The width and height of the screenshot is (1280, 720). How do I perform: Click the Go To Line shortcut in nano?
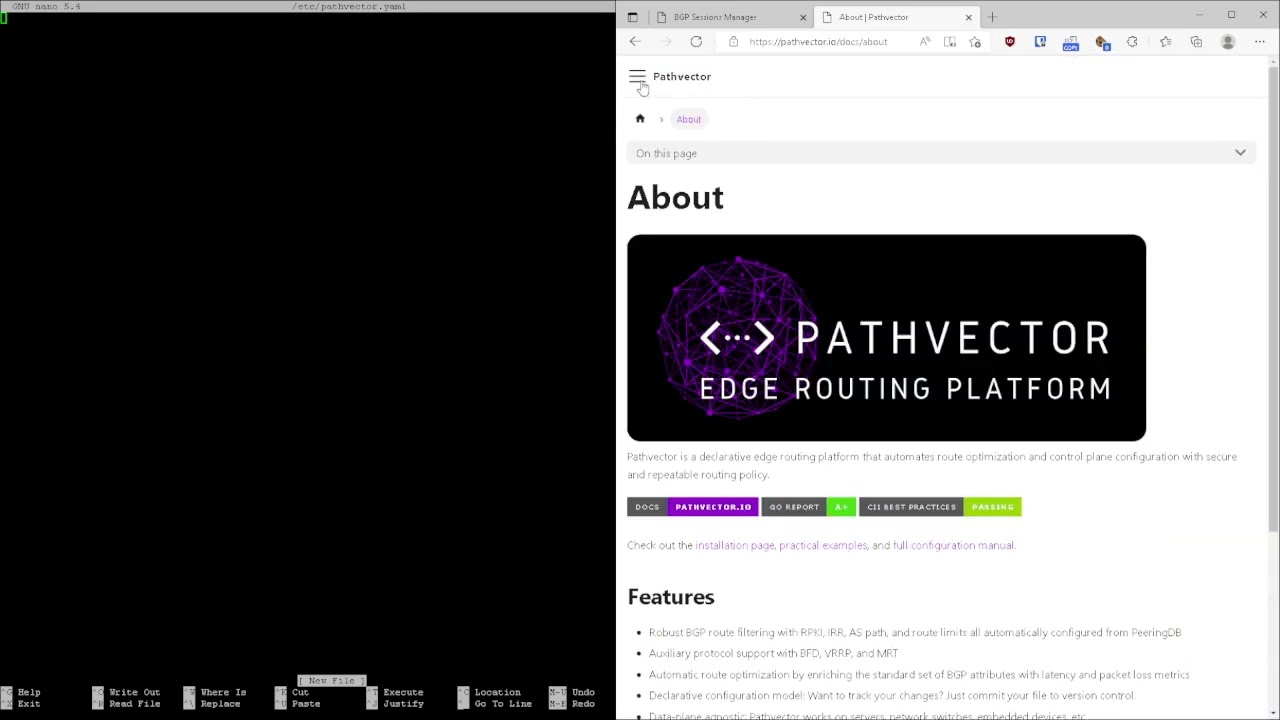[503, 704]
